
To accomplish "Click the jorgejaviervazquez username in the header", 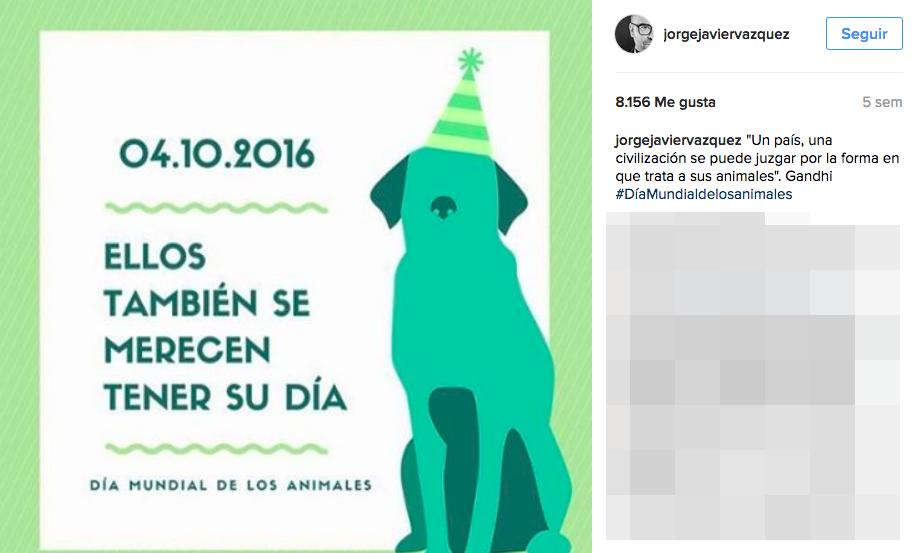I will click(726, 34).
